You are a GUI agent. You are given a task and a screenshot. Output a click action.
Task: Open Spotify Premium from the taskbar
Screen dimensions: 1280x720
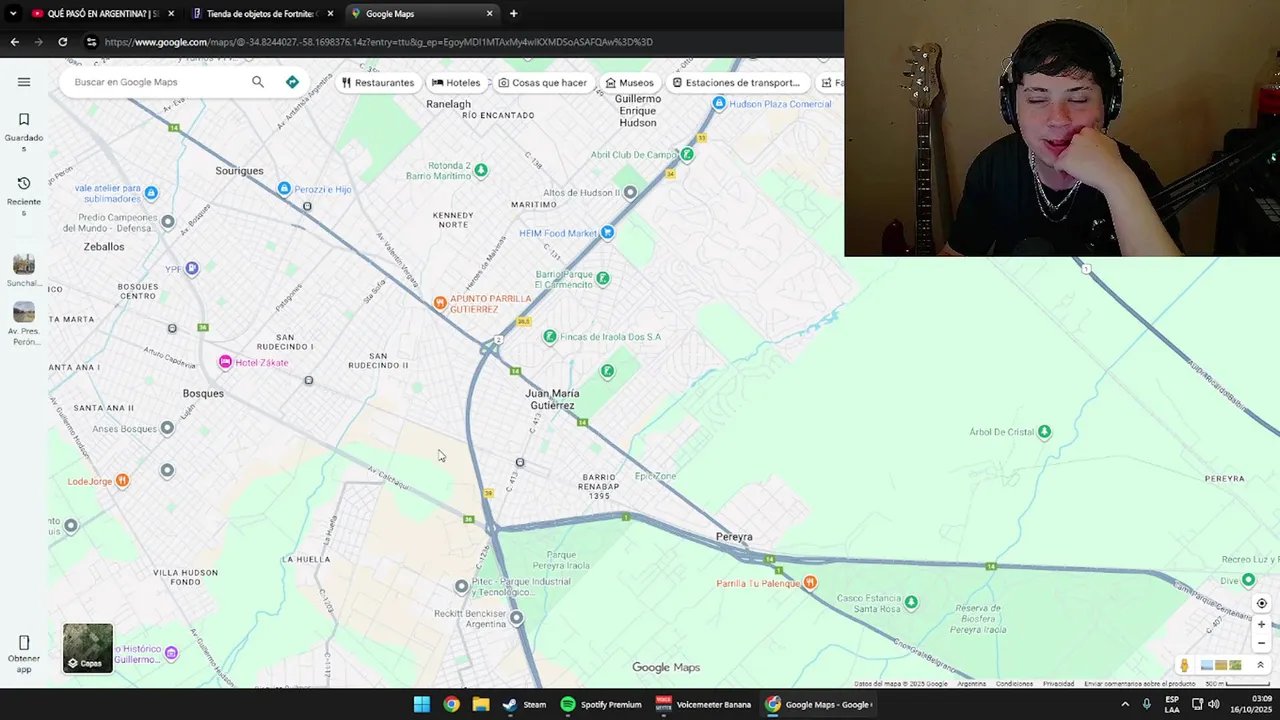coord(601,704)
